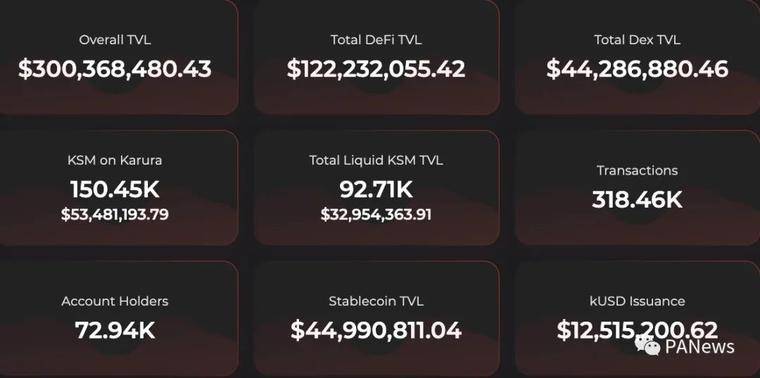Click the $44,286,880.46 amount

(637, 69)
